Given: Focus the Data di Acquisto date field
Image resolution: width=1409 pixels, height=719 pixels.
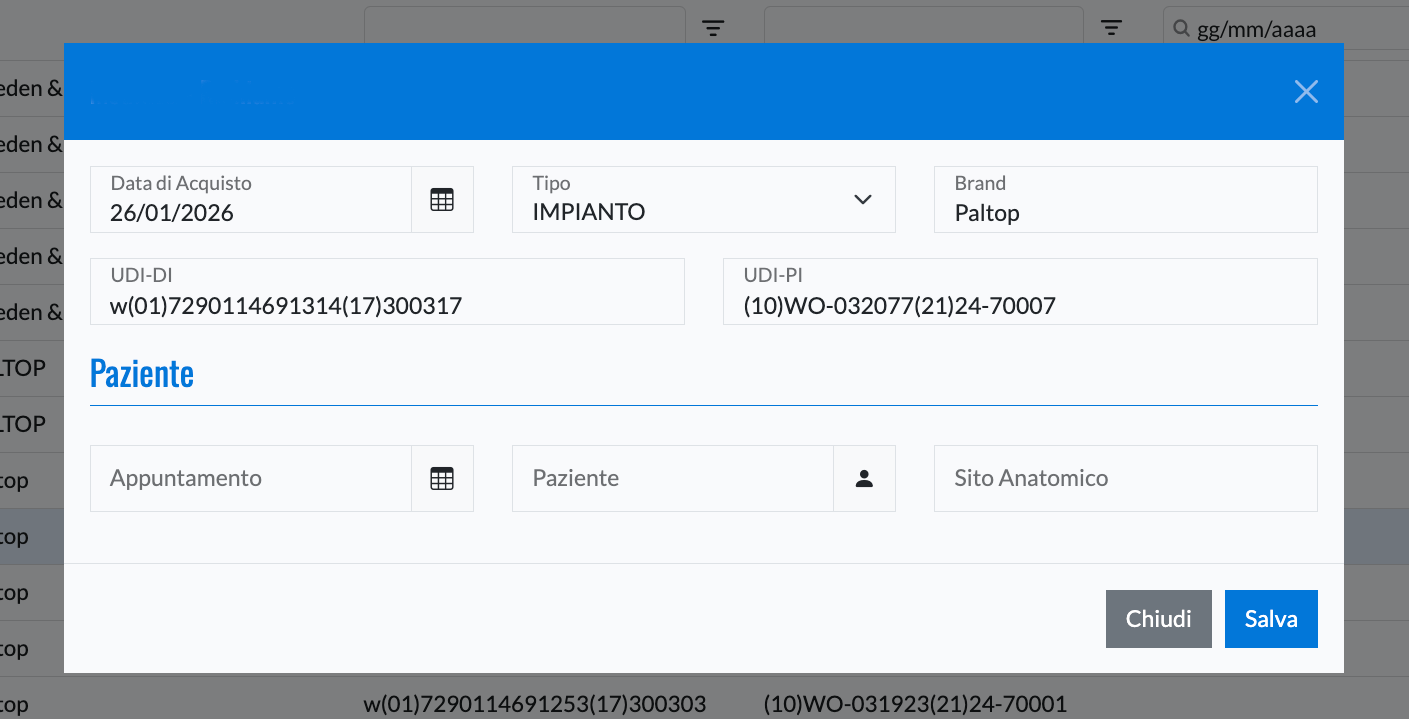Looking at the screenshot, I should click(x=251, y=199).
